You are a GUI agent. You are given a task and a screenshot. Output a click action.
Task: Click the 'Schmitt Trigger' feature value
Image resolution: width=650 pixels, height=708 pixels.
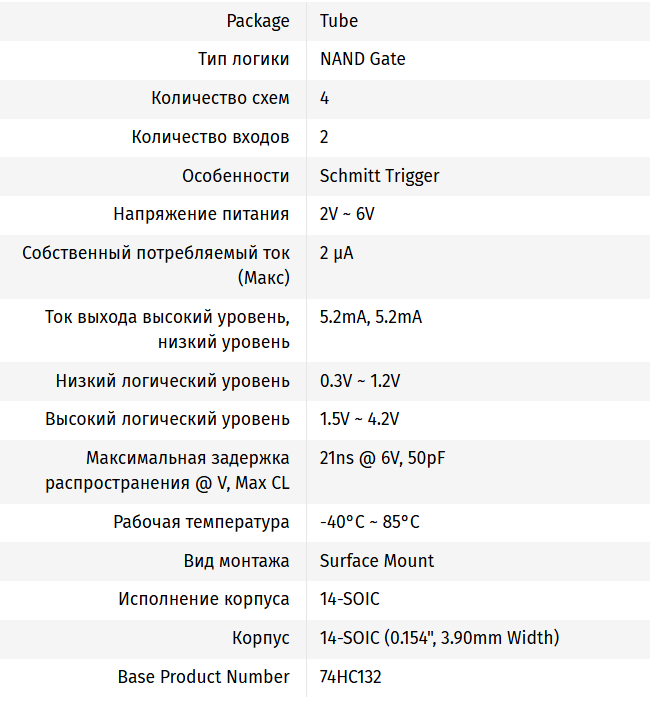[379, 176]
